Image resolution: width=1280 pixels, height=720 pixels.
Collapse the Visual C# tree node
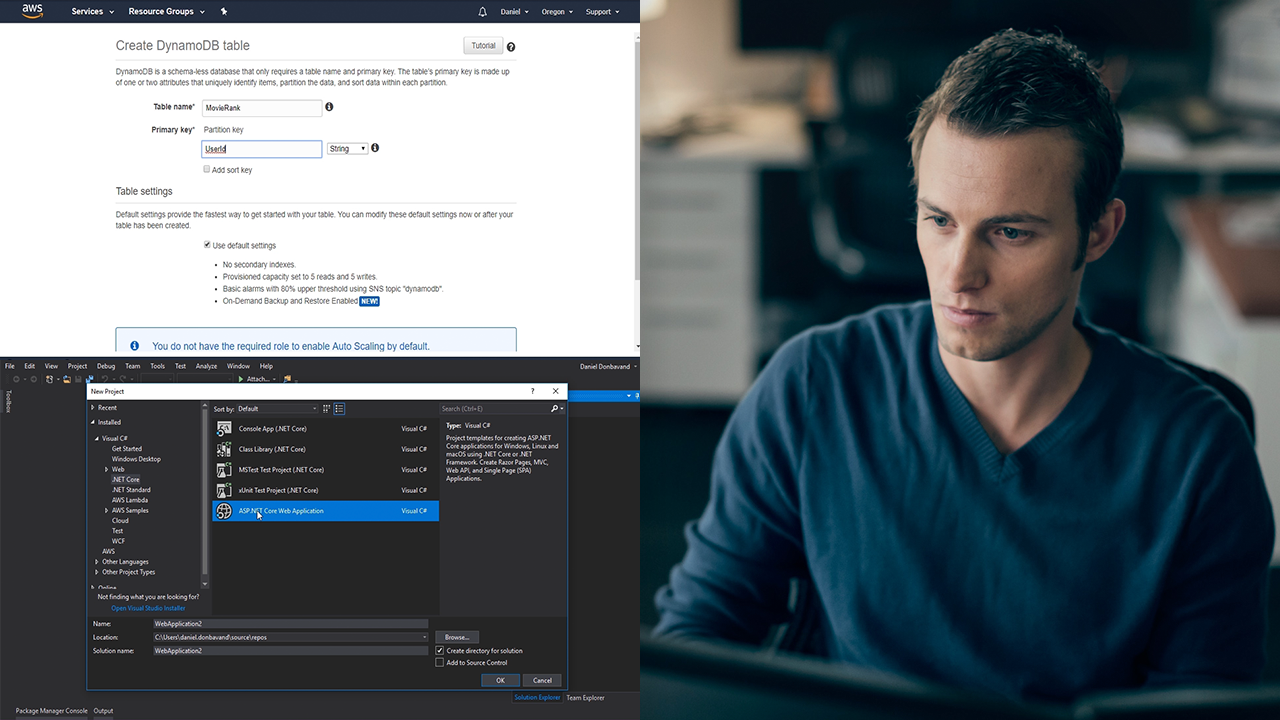coord(98,438)
